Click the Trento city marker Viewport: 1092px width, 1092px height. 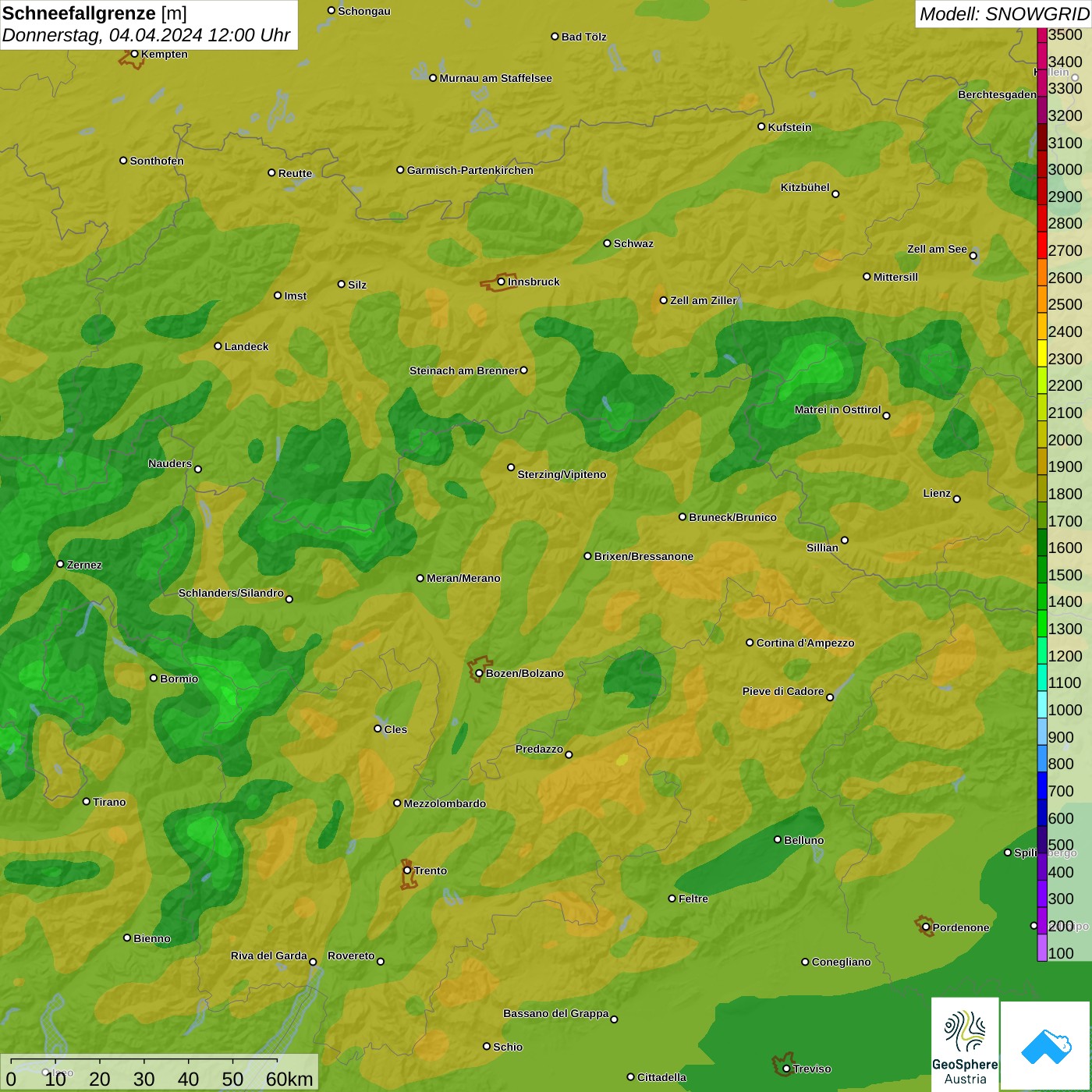click(x=407, y=870)
